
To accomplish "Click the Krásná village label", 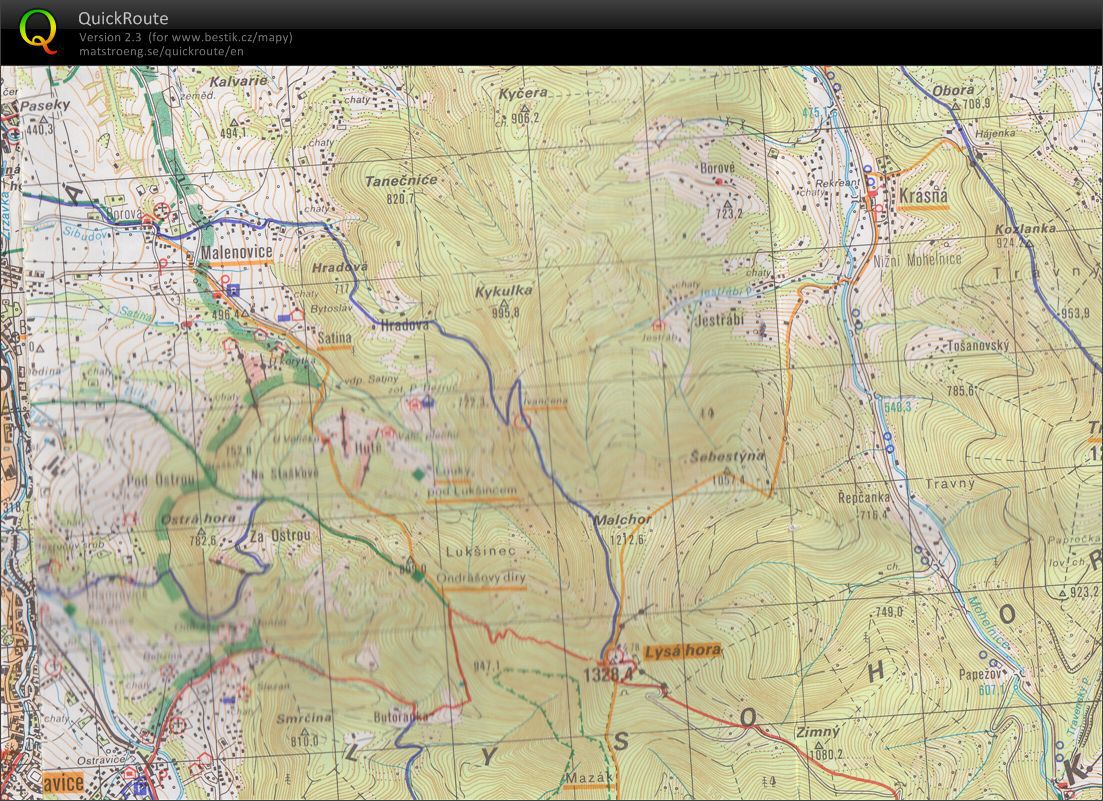I will point(923,196).
